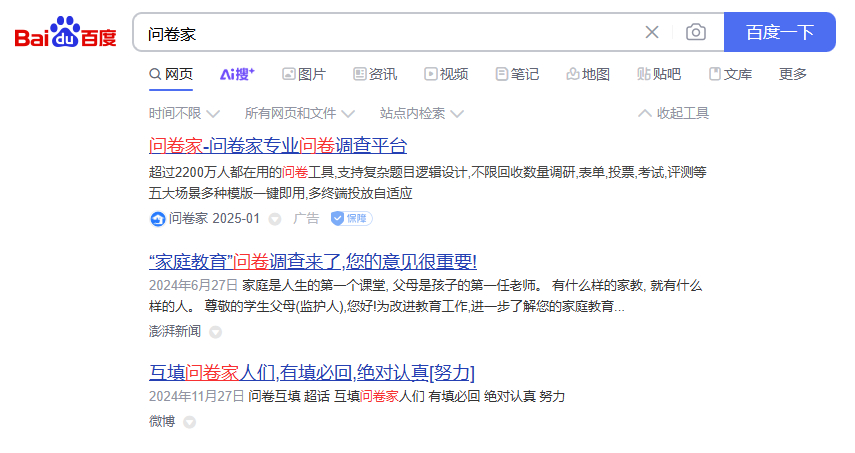Click the 微博 source label
This screenshot has width=855, height=453.
click(x=162, y=421)
